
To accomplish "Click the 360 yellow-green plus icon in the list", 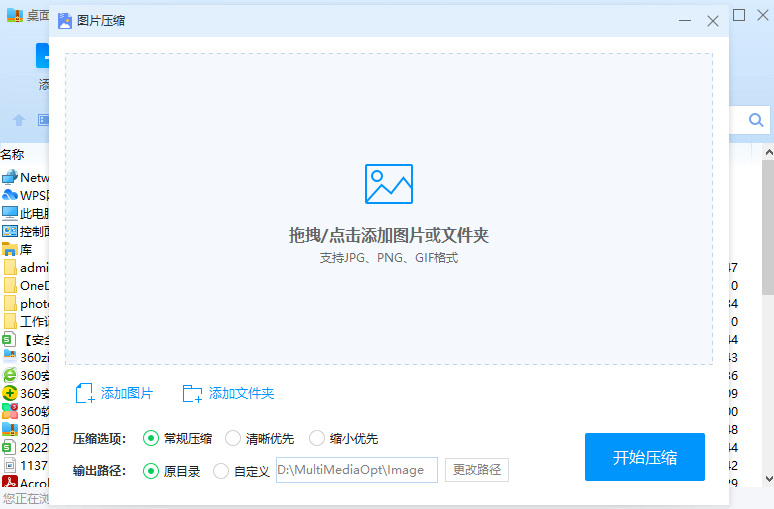I will click(x=10, y=393).
